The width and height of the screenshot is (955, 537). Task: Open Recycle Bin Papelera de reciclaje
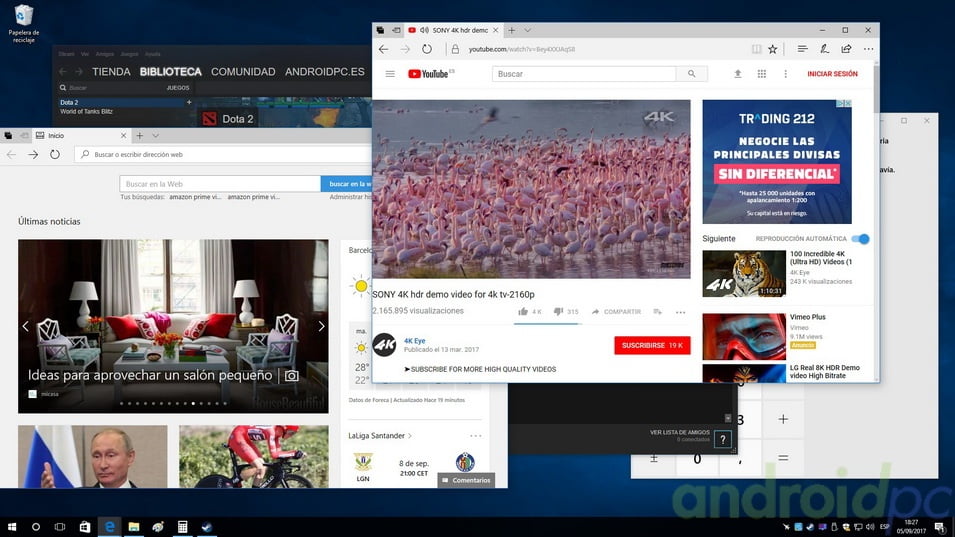tap(24, 24)
